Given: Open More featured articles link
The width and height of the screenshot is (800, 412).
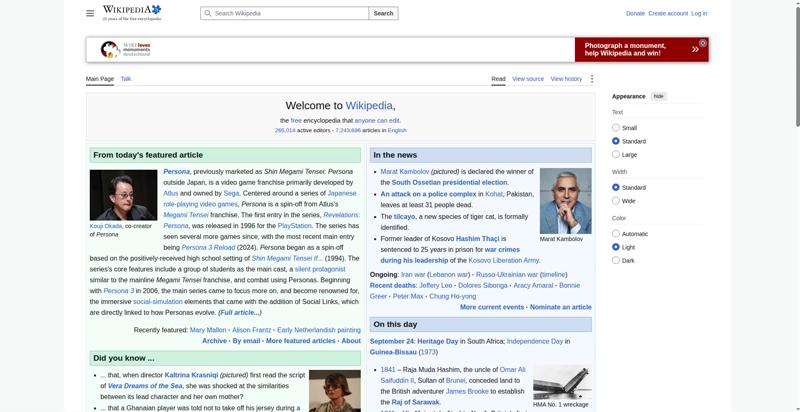Looking at the screenshot, I should click(301, 341).
